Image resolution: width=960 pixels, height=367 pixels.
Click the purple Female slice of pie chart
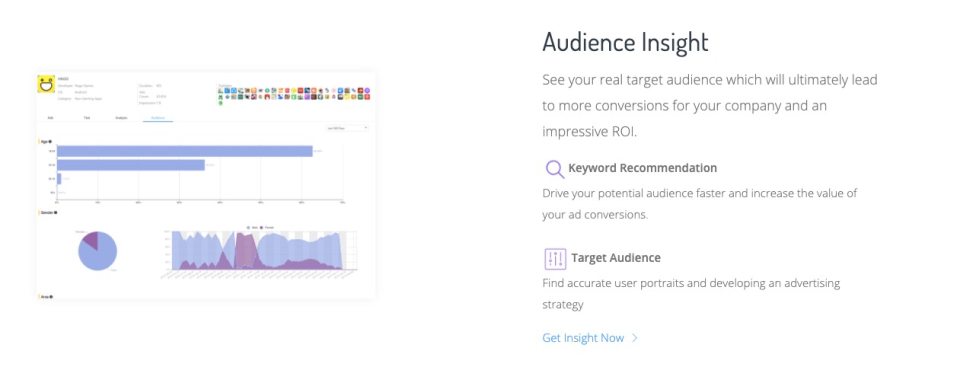click(91, 240)
